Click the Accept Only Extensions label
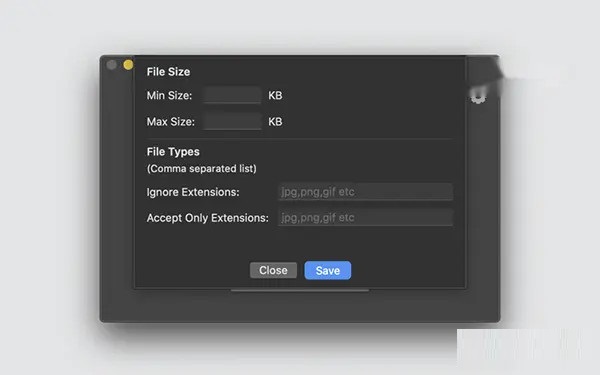600x375 pixels. click(207, 218)
